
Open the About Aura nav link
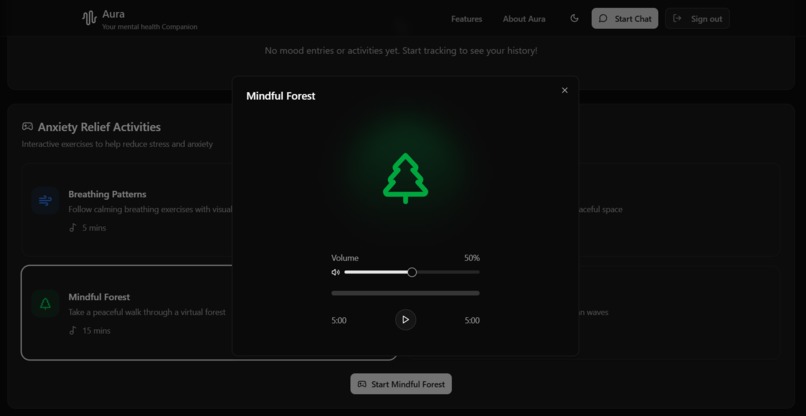[524, 19]
